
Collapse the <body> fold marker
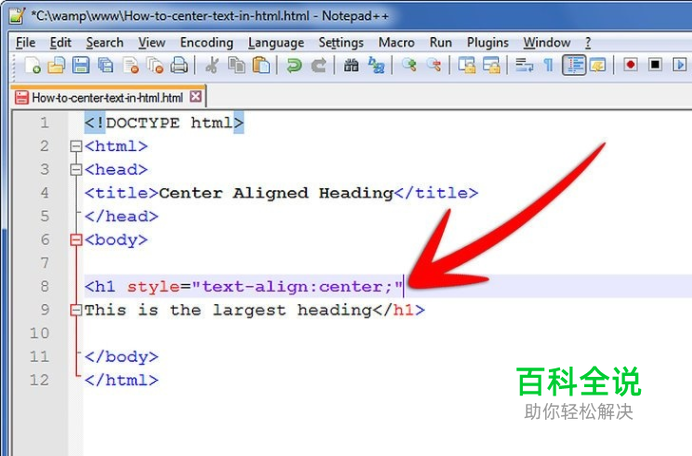[76, 240]
